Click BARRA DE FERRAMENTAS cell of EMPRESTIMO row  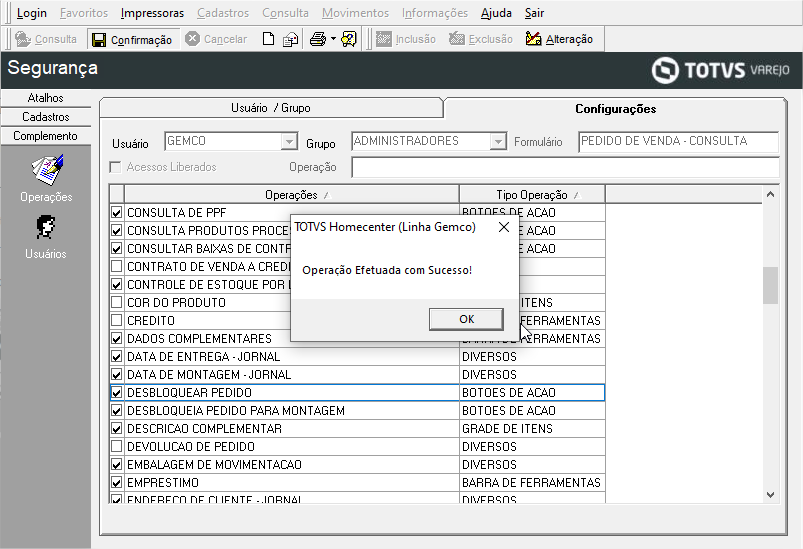[x=532, y=482]
